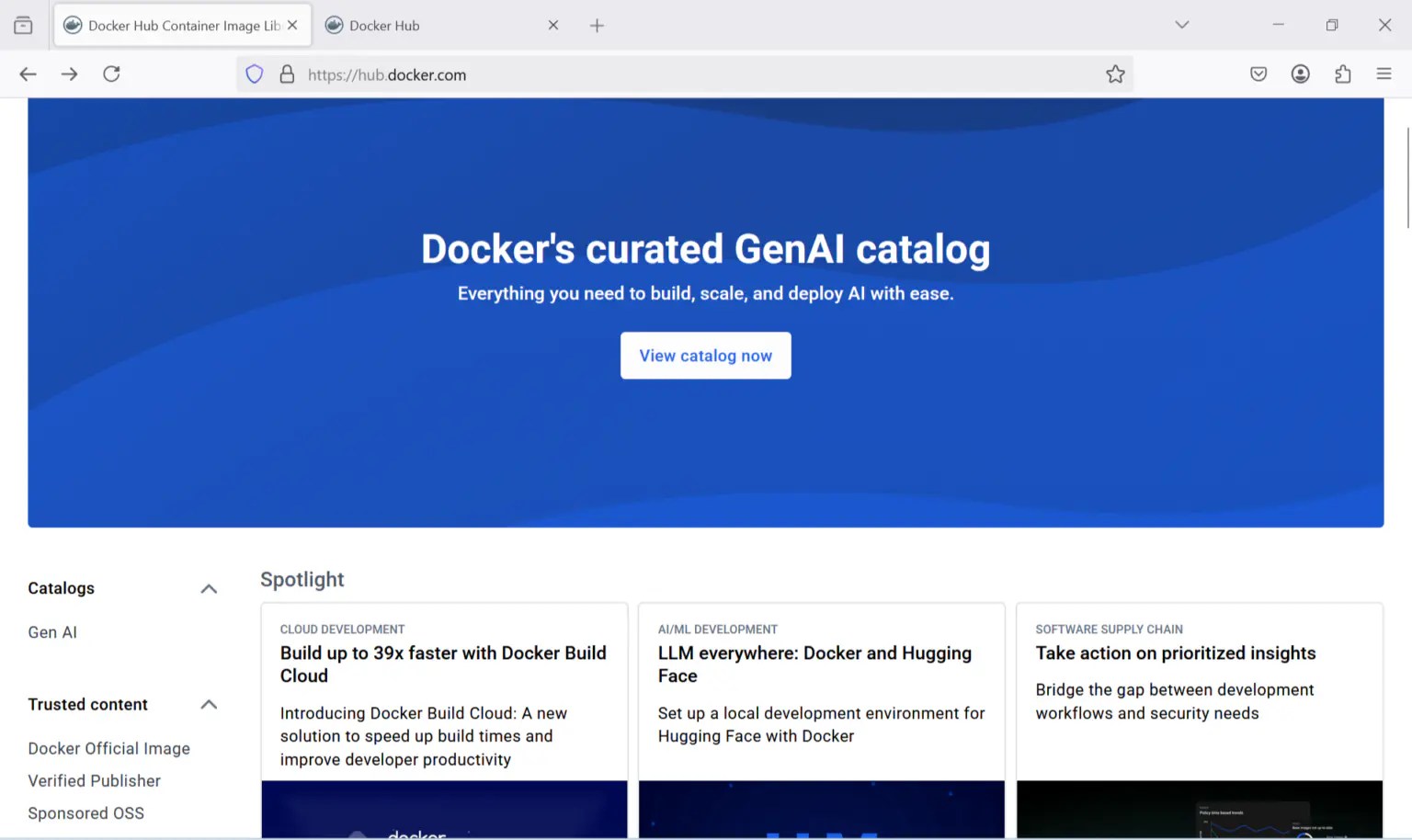Reload the current Docker Hub page
The height and width of the screenshot is (840, 1412).
tap(111, 74)
